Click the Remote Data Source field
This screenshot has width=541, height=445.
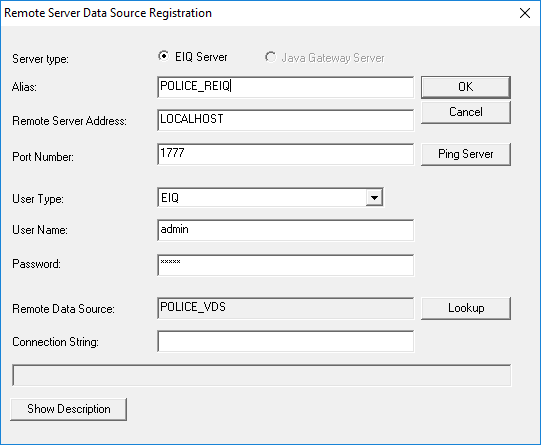[285, 308]
